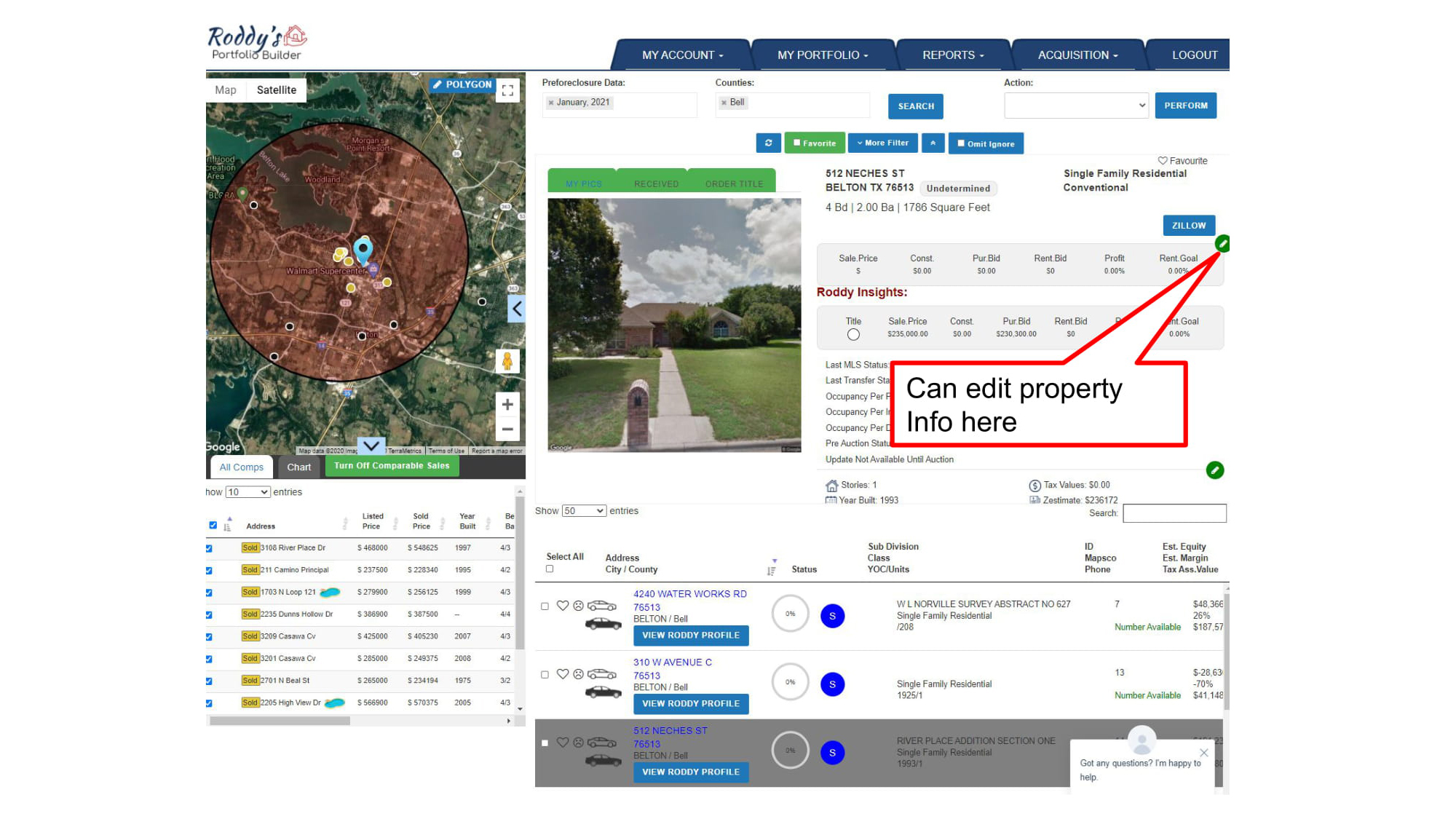Image resolution: width=1456 pixels, height=819 pixels.
Task: Select the Title radio button in Roddy Insights
Action: point(853,335)
